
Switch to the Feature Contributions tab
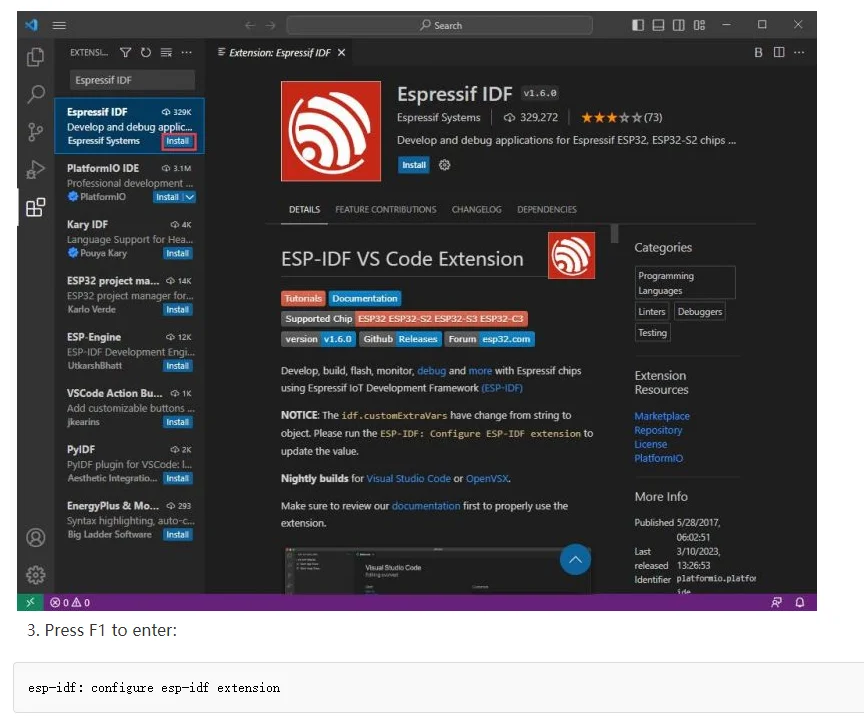386,209
